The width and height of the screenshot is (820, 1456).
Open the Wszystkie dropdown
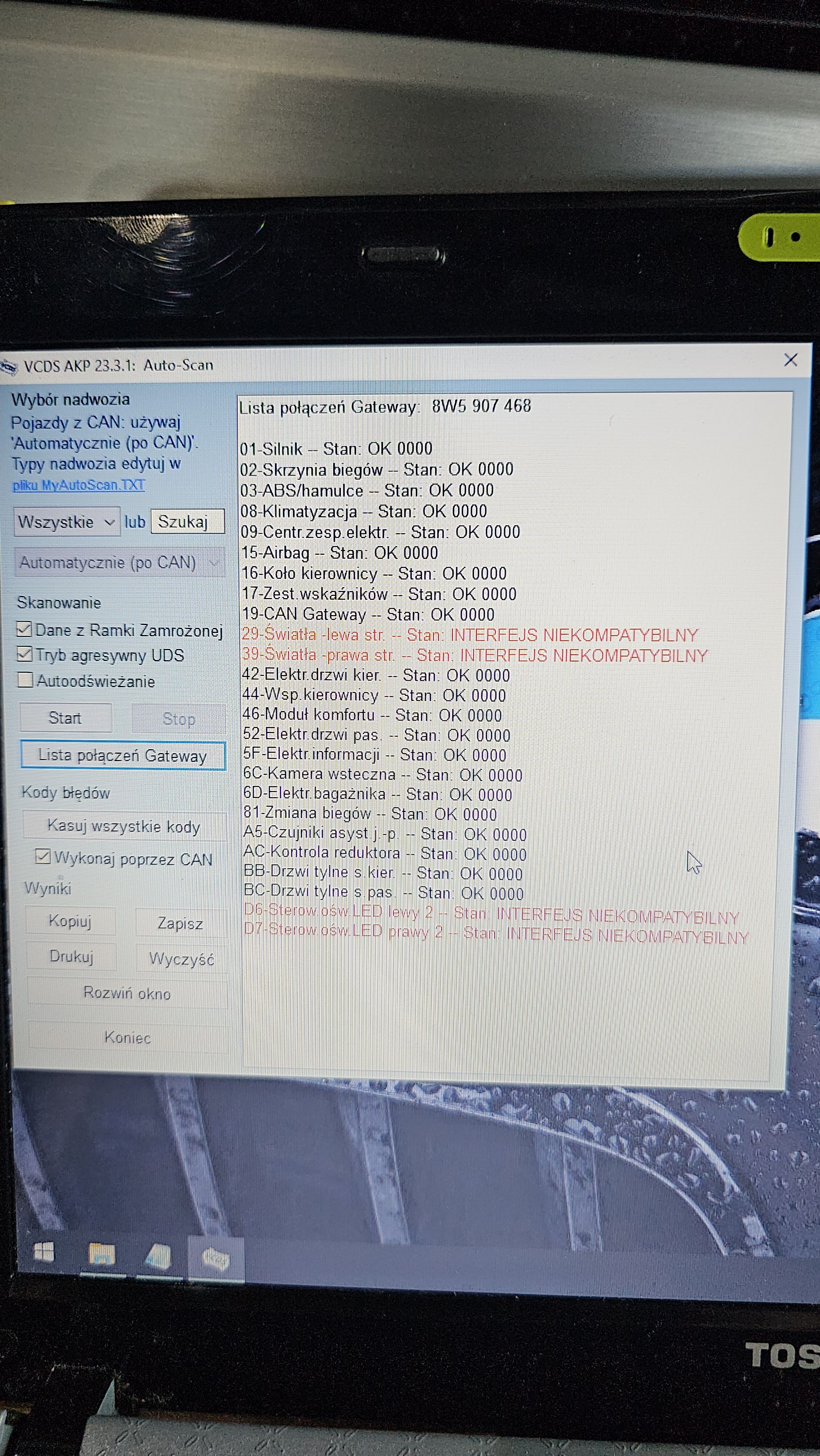tap(67, 522)
